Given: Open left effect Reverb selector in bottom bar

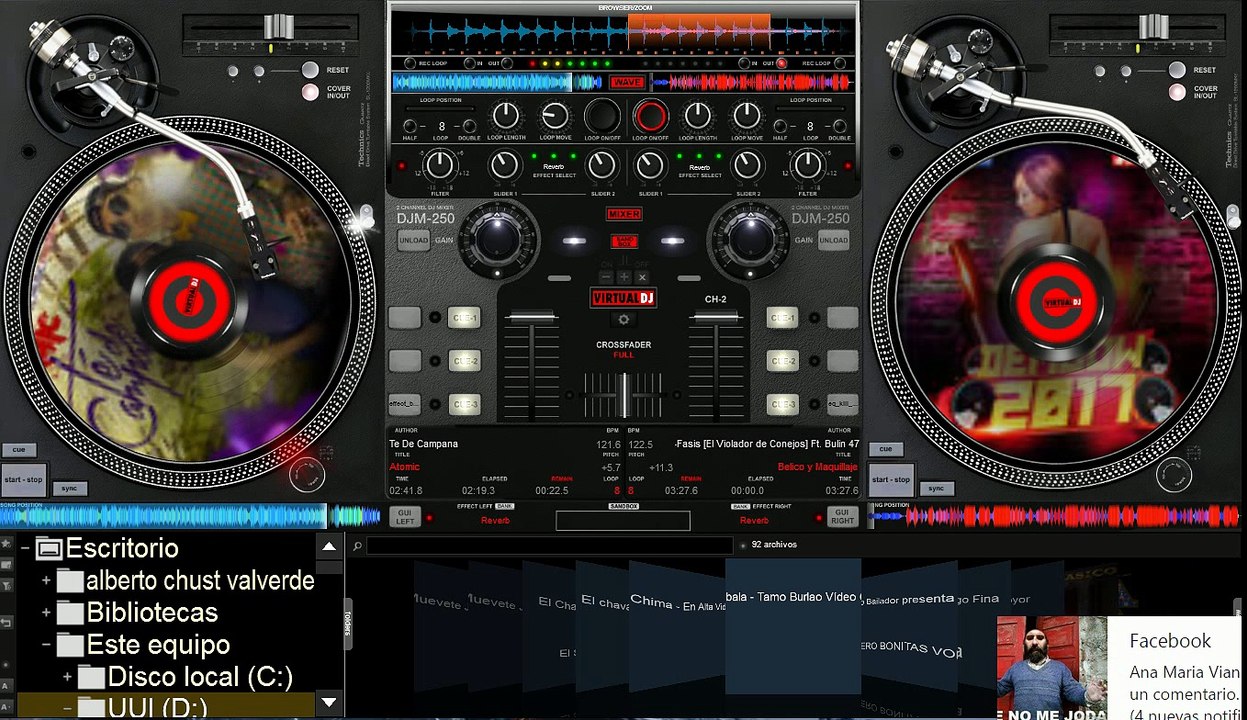Looking at the screenshot, I should point(495,520).
